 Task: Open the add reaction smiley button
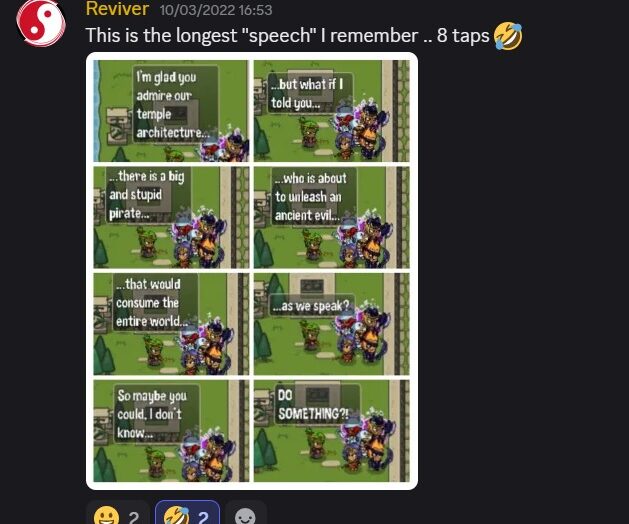click(245, 515)
